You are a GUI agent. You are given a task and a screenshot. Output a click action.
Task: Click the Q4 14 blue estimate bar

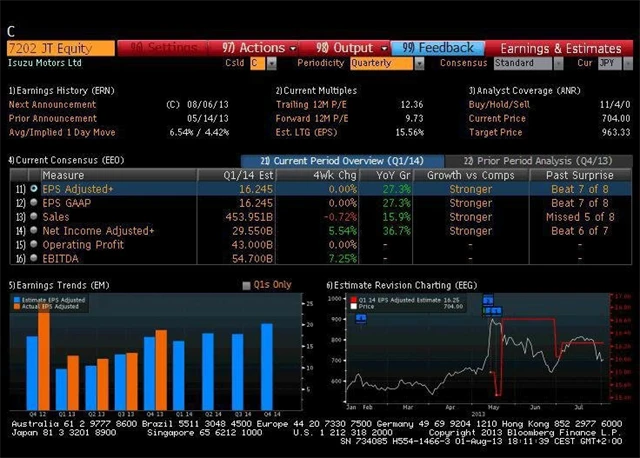267,367
